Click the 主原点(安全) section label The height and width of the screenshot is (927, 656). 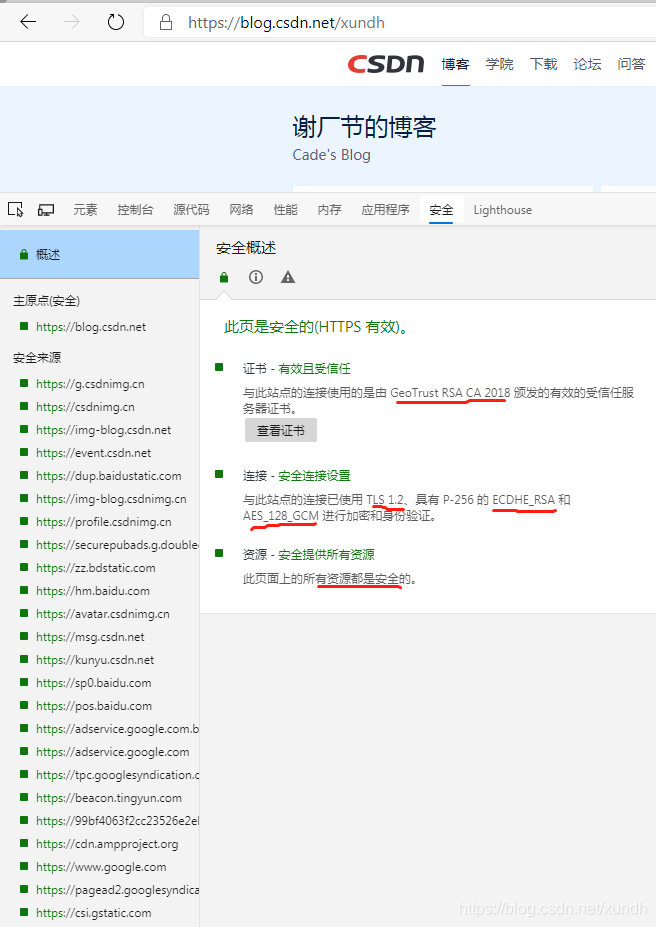pyautogui.click(x=46, y=301)
